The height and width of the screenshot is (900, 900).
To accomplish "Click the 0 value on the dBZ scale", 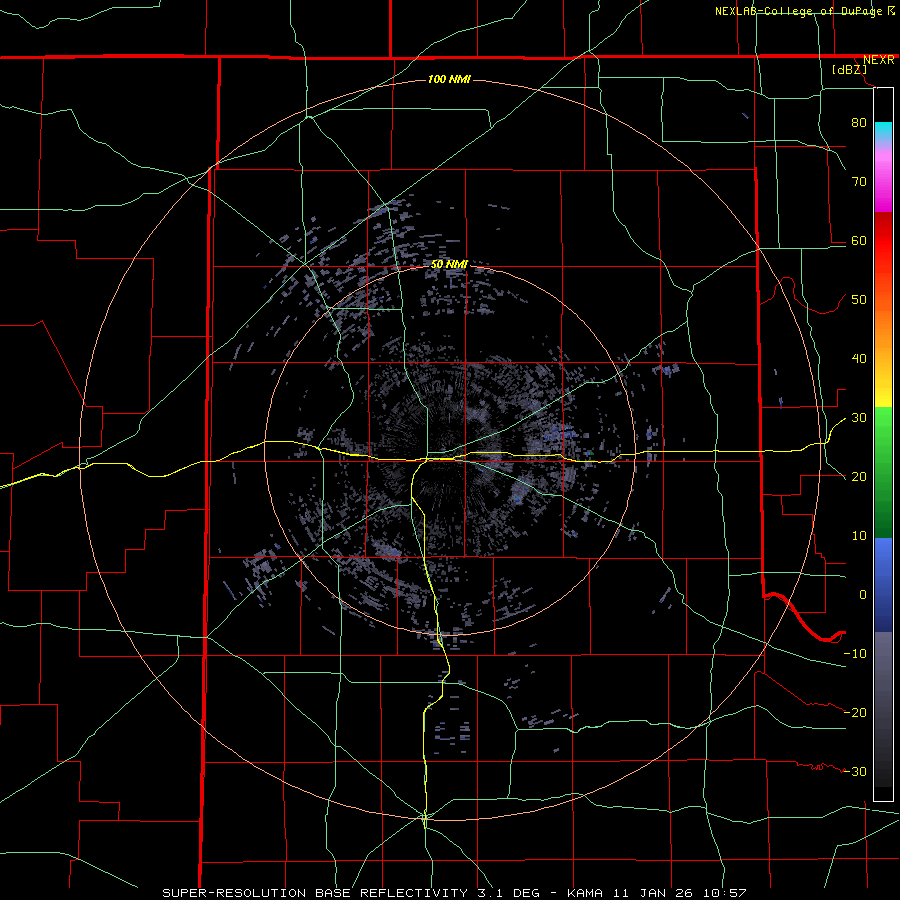I will [863, 595].
